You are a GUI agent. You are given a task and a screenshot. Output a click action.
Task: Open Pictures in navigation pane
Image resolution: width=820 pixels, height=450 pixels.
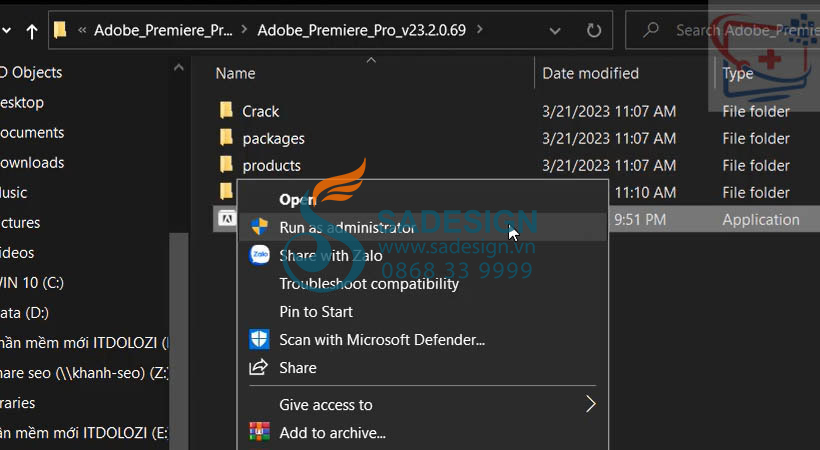pos(20,223)
